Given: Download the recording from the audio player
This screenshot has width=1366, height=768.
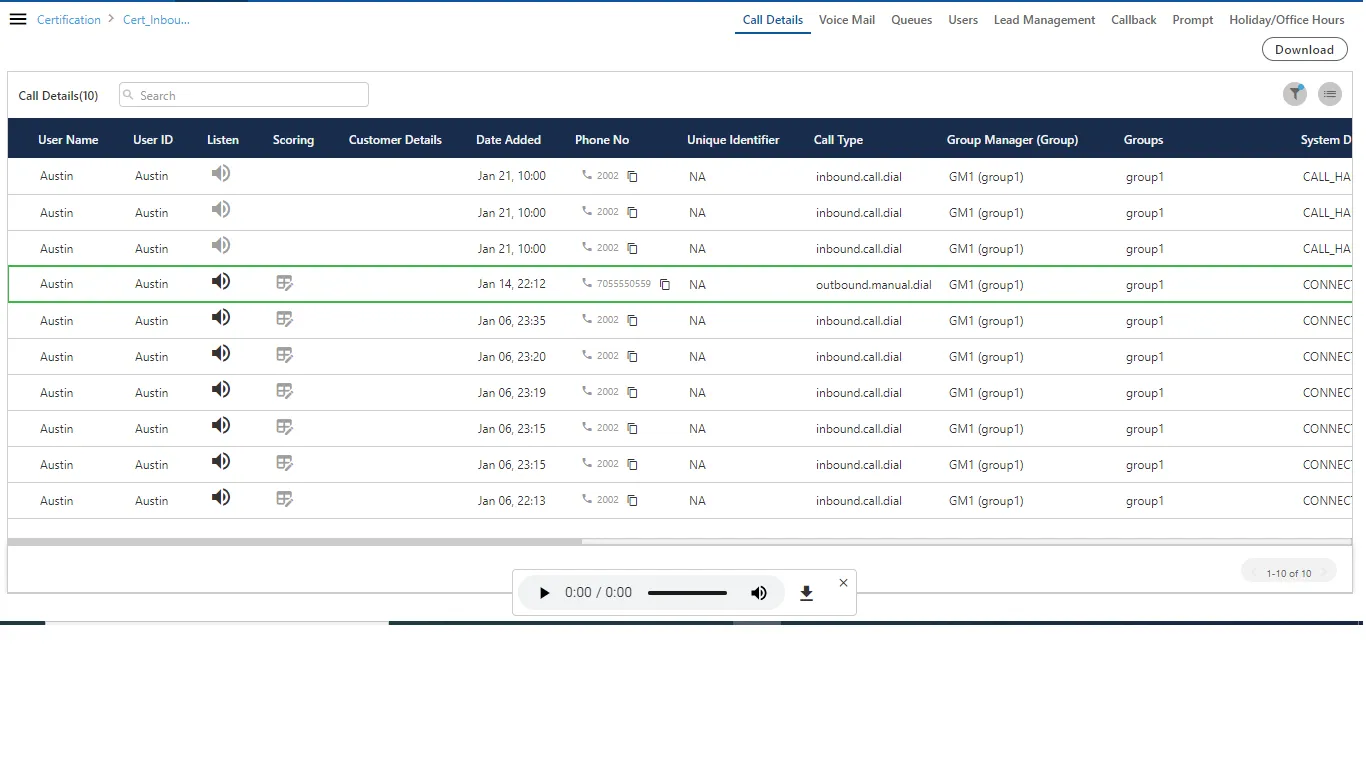Looking at the screenshot, I should click(x=807, y=593).
